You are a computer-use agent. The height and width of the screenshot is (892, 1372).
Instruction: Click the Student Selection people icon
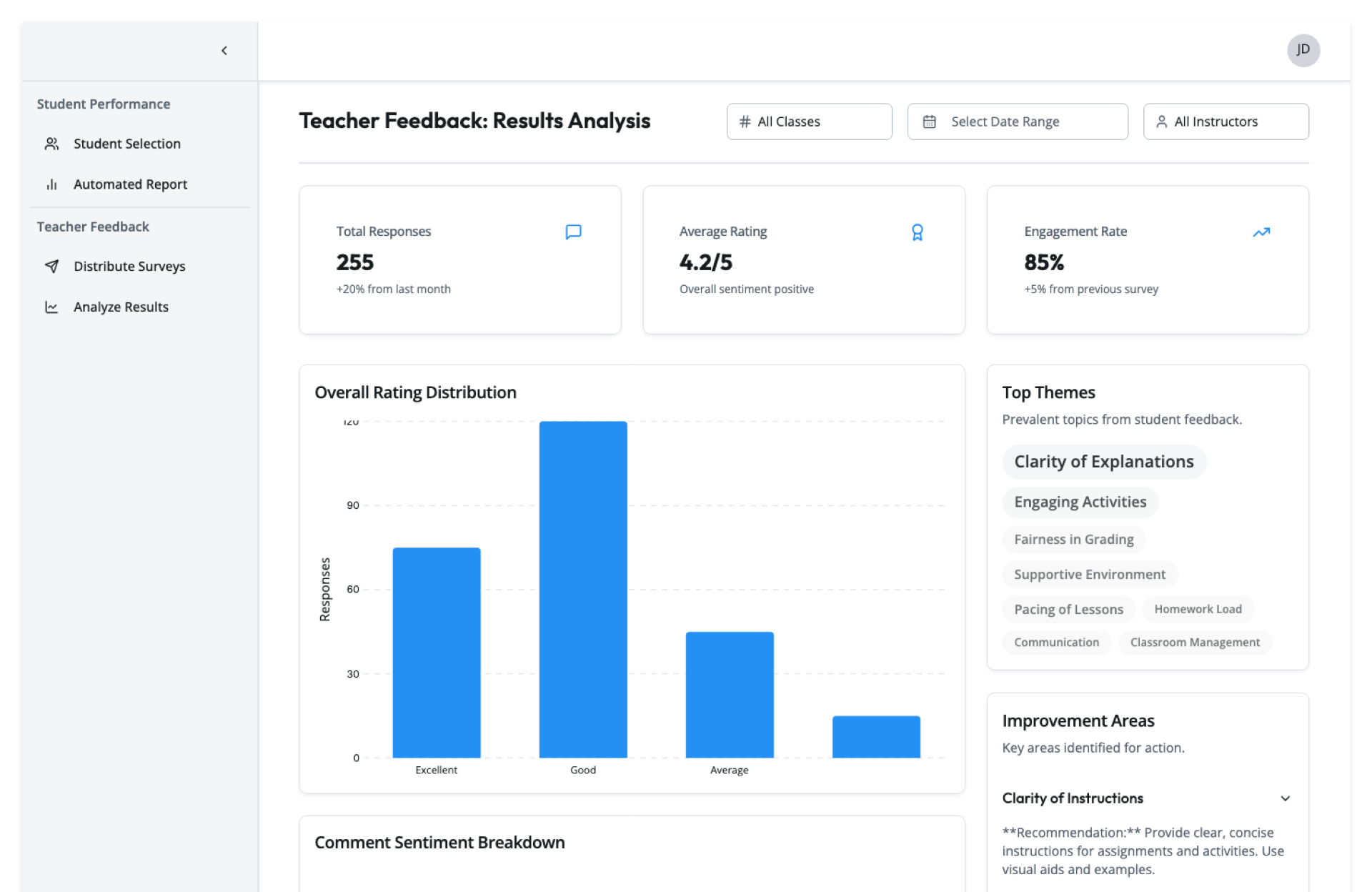click(51, 144)
